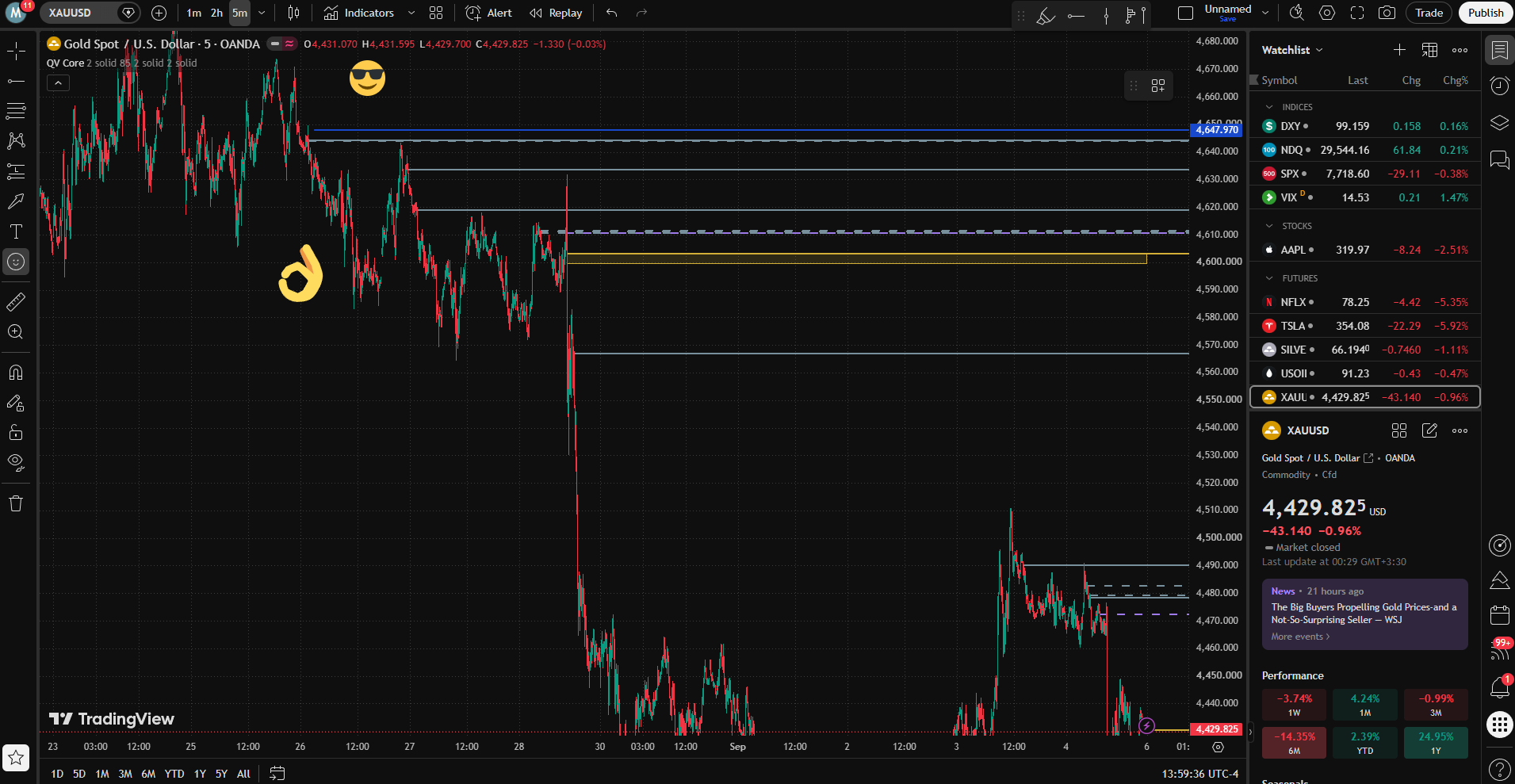Select the text annotation tool

[x=16, y=231]
